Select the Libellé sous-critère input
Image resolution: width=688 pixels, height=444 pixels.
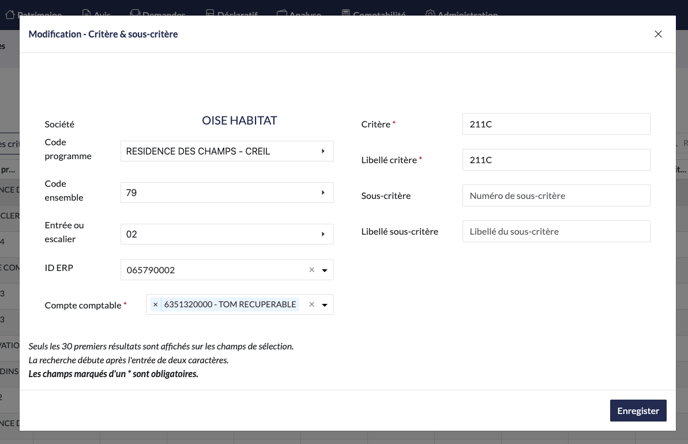tap(556, 232)
